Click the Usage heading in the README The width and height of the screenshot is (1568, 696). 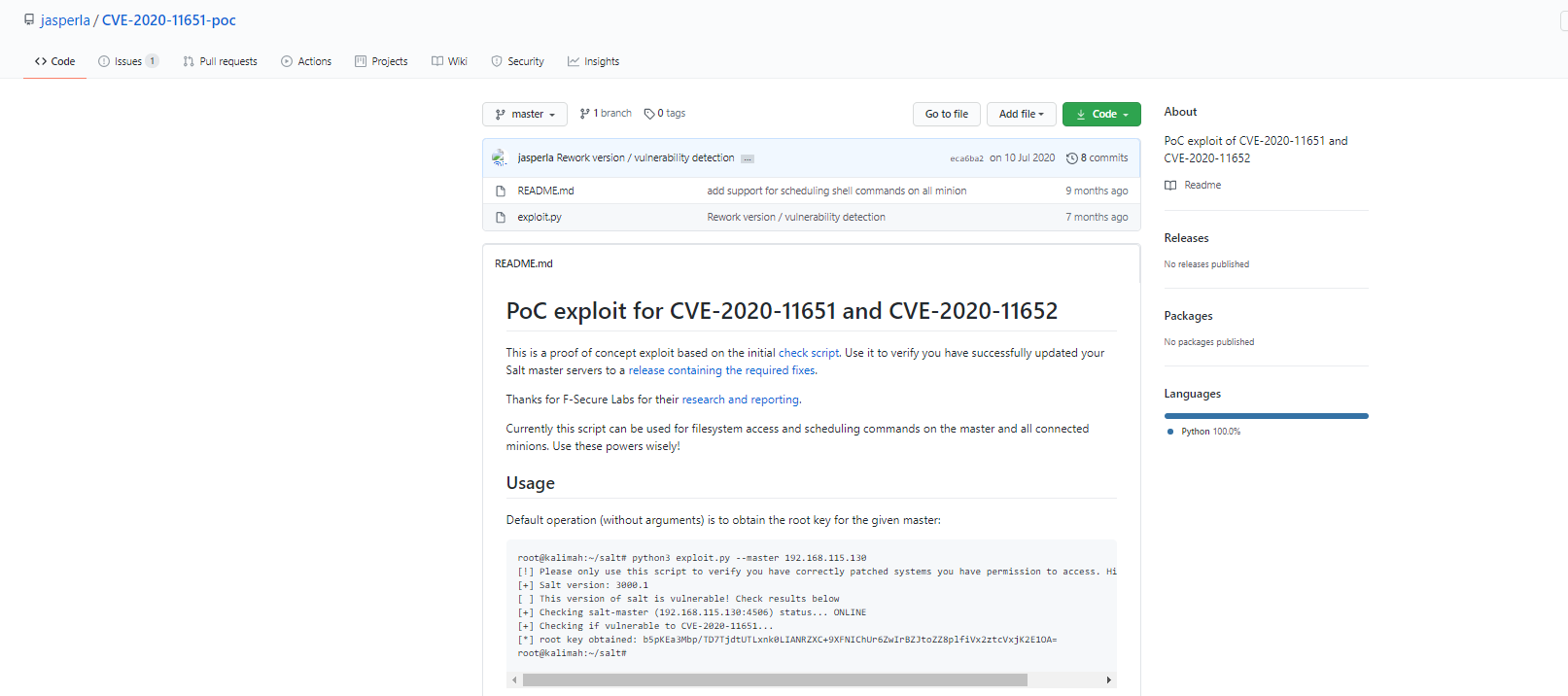pyautogui.click(x=531, y=483)
